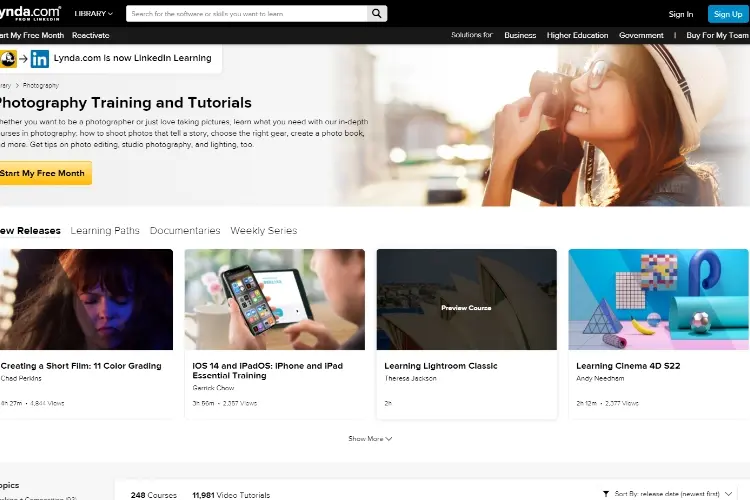750x500 pixels.
Task: Open the Documentaries tab
Action: [x=185, y=231]
